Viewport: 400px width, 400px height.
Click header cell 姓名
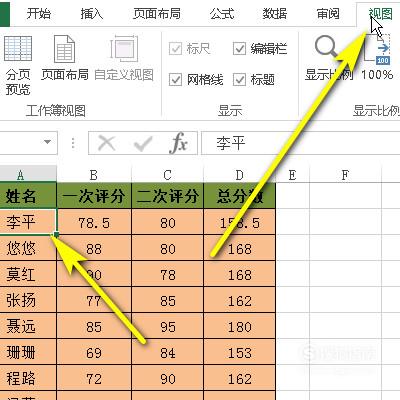click(28, 196)
